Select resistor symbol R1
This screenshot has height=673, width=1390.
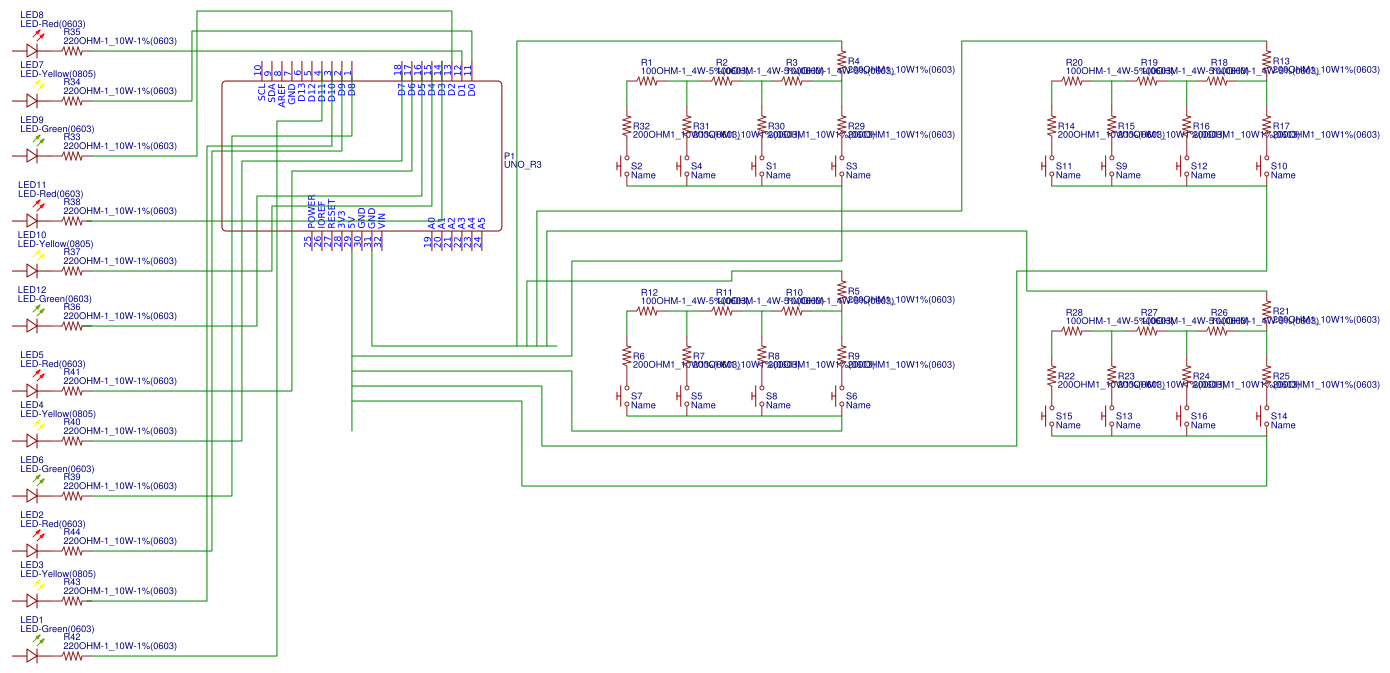(x=647, y=81)
